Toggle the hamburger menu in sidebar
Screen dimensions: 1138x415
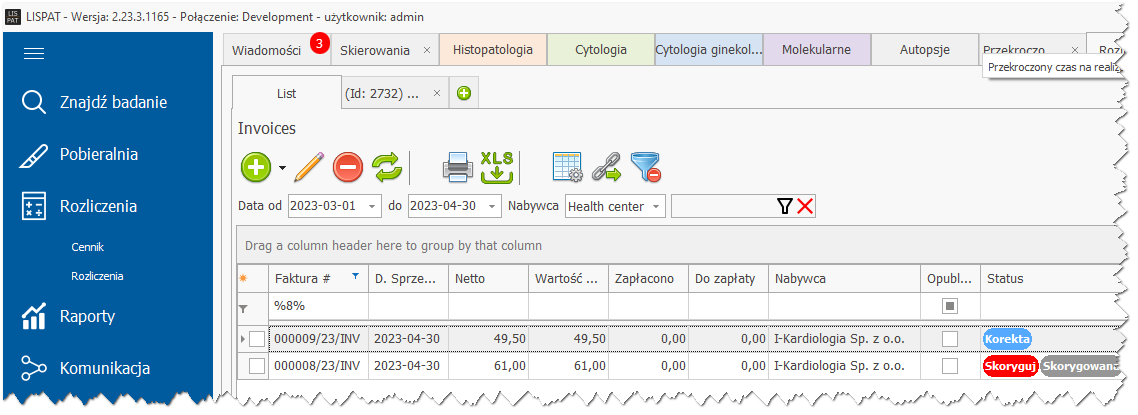click(35, 54)
